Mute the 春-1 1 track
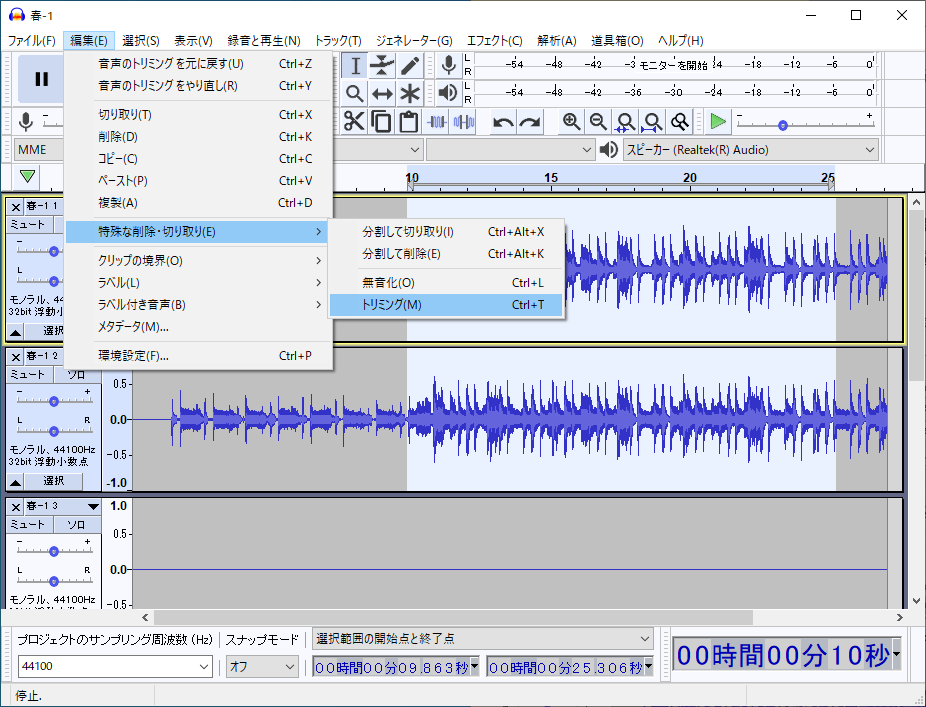Viewport: 926px width, 707px height. click(28, 225)
